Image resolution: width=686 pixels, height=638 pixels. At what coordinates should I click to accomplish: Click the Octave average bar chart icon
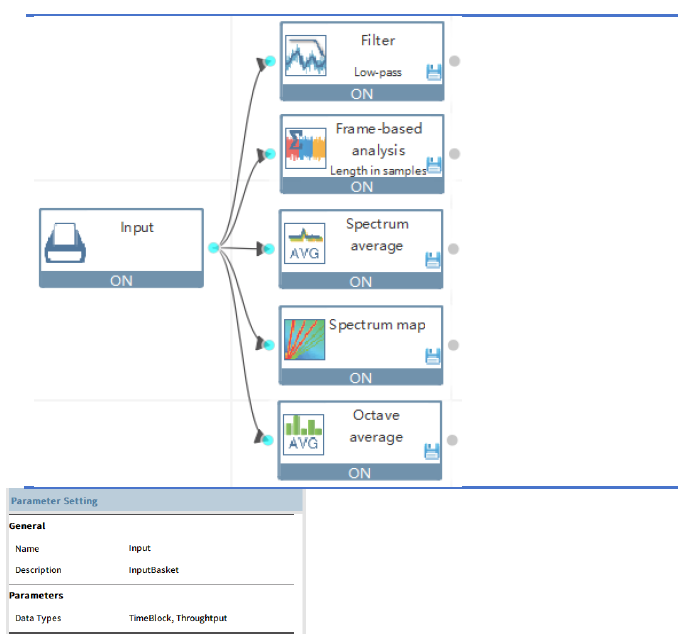303,435
